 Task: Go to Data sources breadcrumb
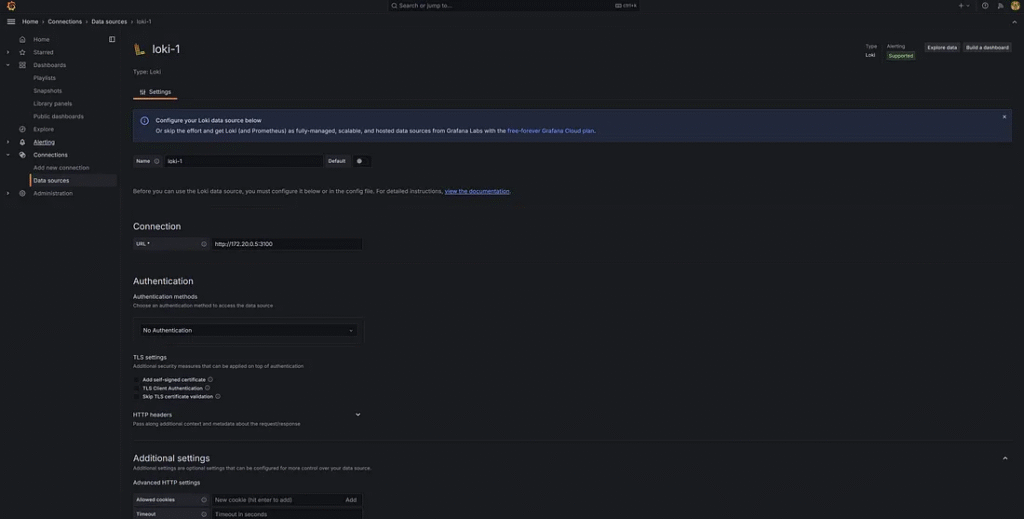pyautogui.click(x=109, y=22)
